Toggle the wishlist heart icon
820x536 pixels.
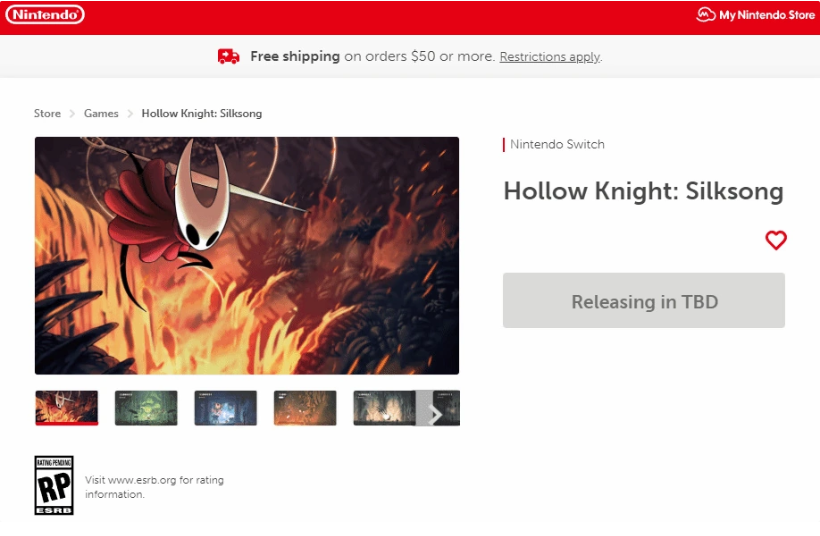coord(776,240)
